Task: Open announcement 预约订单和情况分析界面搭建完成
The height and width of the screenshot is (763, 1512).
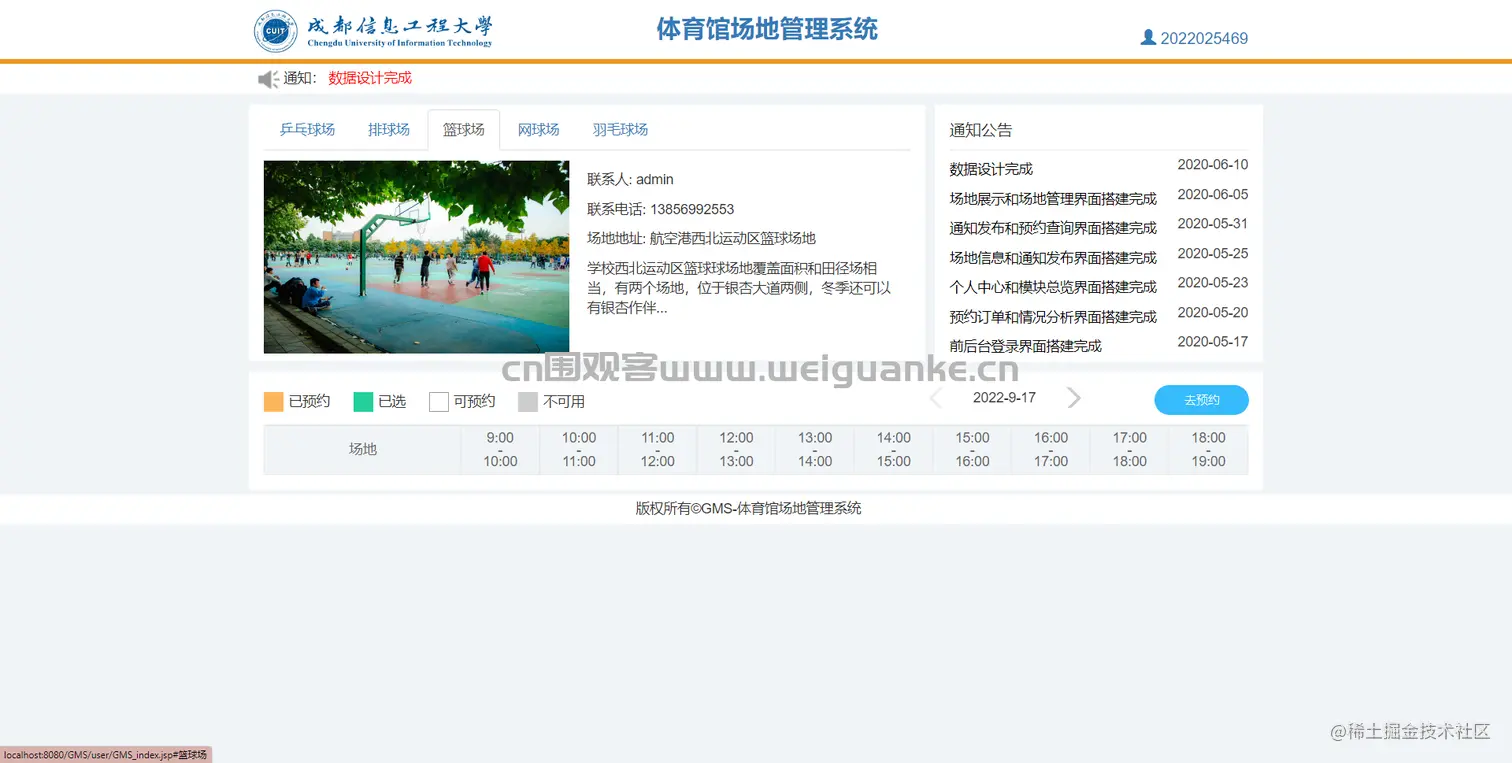Action: [x=1053, y=317]
